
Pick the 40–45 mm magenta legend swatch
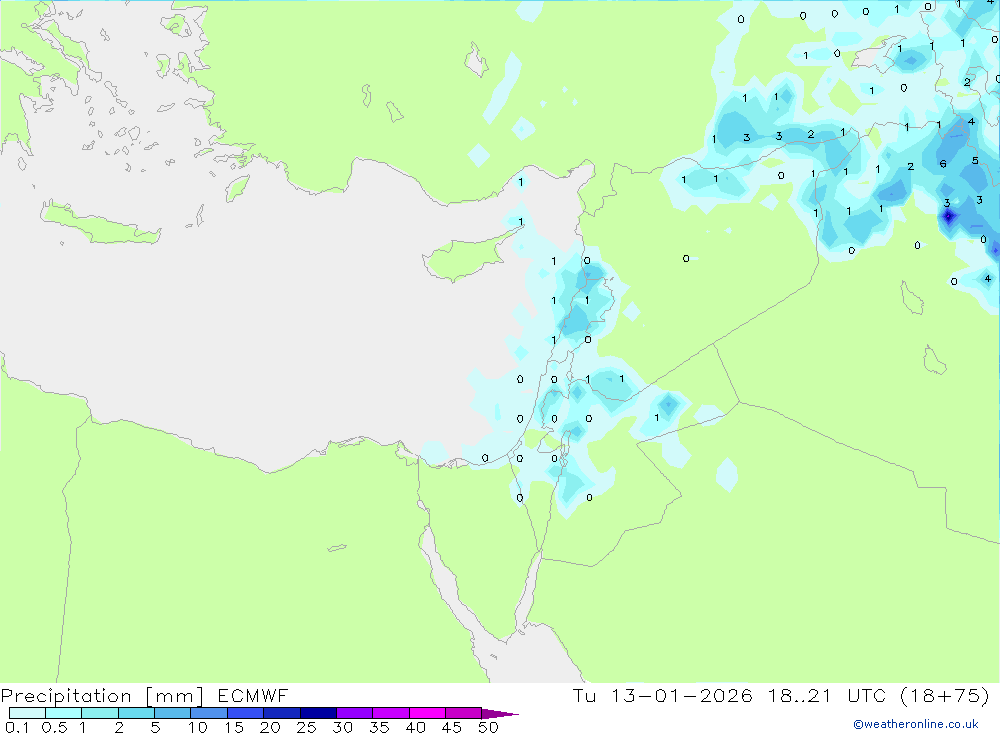click(427, 713)
